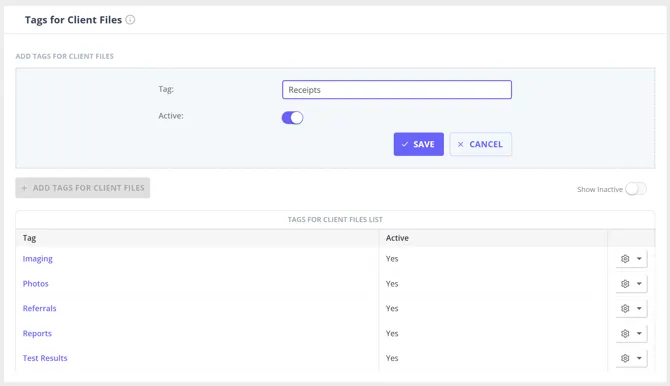
Task: Click the 'Active:' form label
Action: [171, 115]
